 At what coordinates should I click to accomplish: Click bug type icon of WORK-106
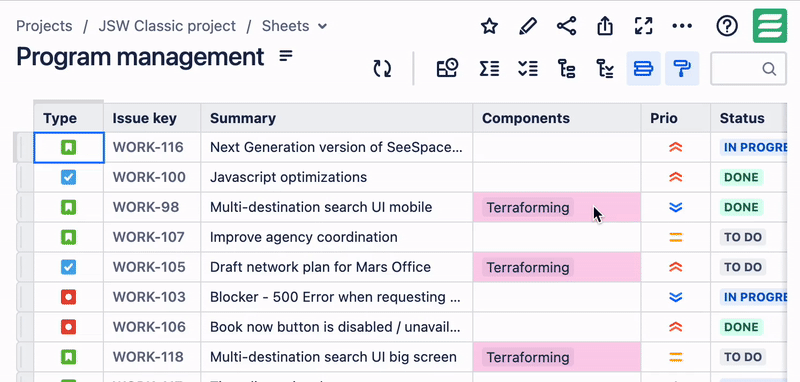(68, 327)
